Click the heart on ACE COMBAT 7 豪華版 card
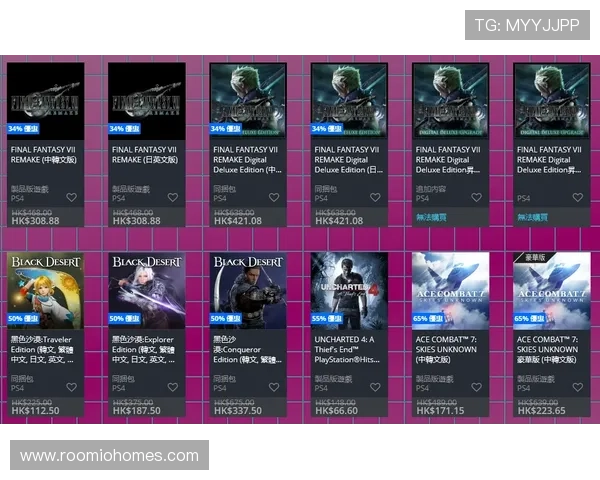 (x=577, y=387)
